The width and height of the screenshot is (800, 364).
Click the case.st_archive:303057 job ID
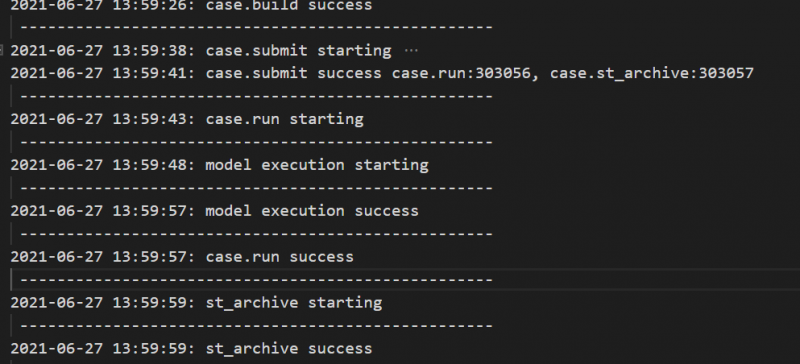[x=652, y=74]
